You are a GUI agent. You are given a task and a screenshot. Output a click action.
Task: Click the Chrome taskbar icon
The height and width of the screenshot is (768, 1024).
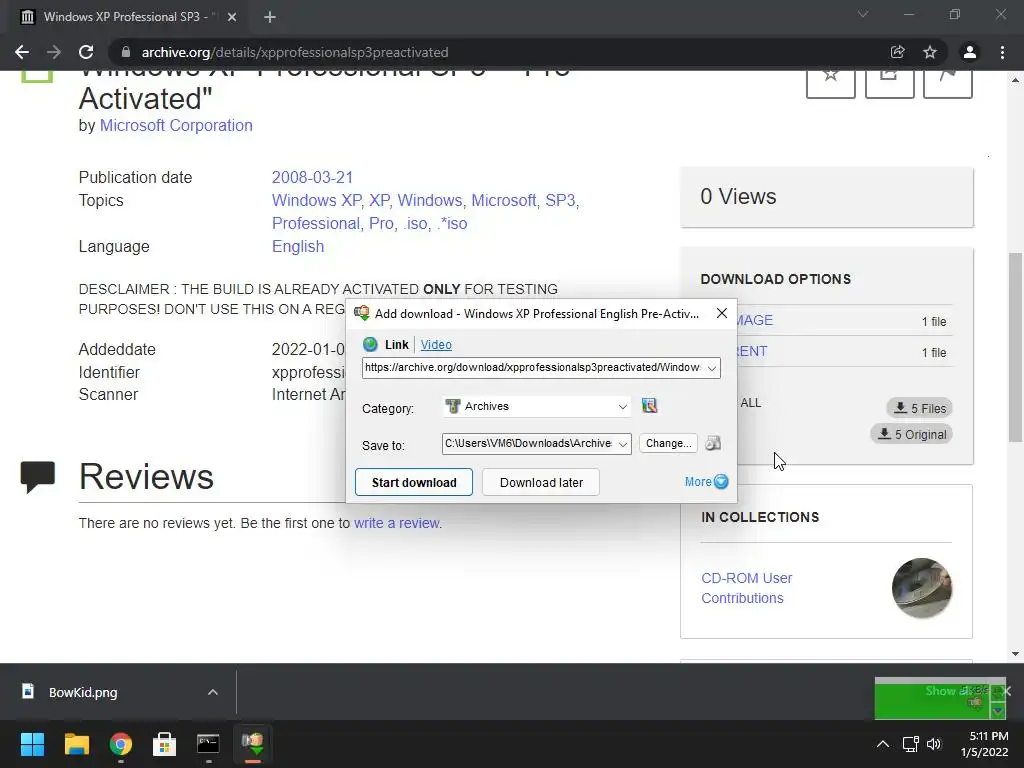click(121, 744)
